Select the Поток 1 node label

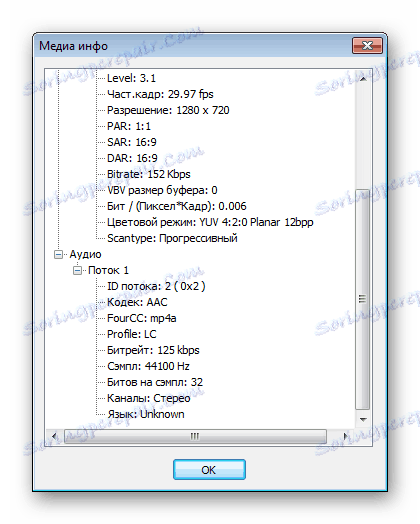point(108,271)
